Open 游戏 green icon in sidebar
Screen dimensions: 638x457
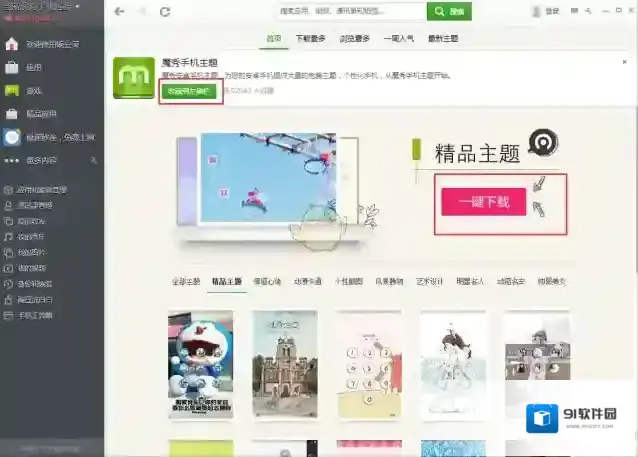[x=11, y=91]
